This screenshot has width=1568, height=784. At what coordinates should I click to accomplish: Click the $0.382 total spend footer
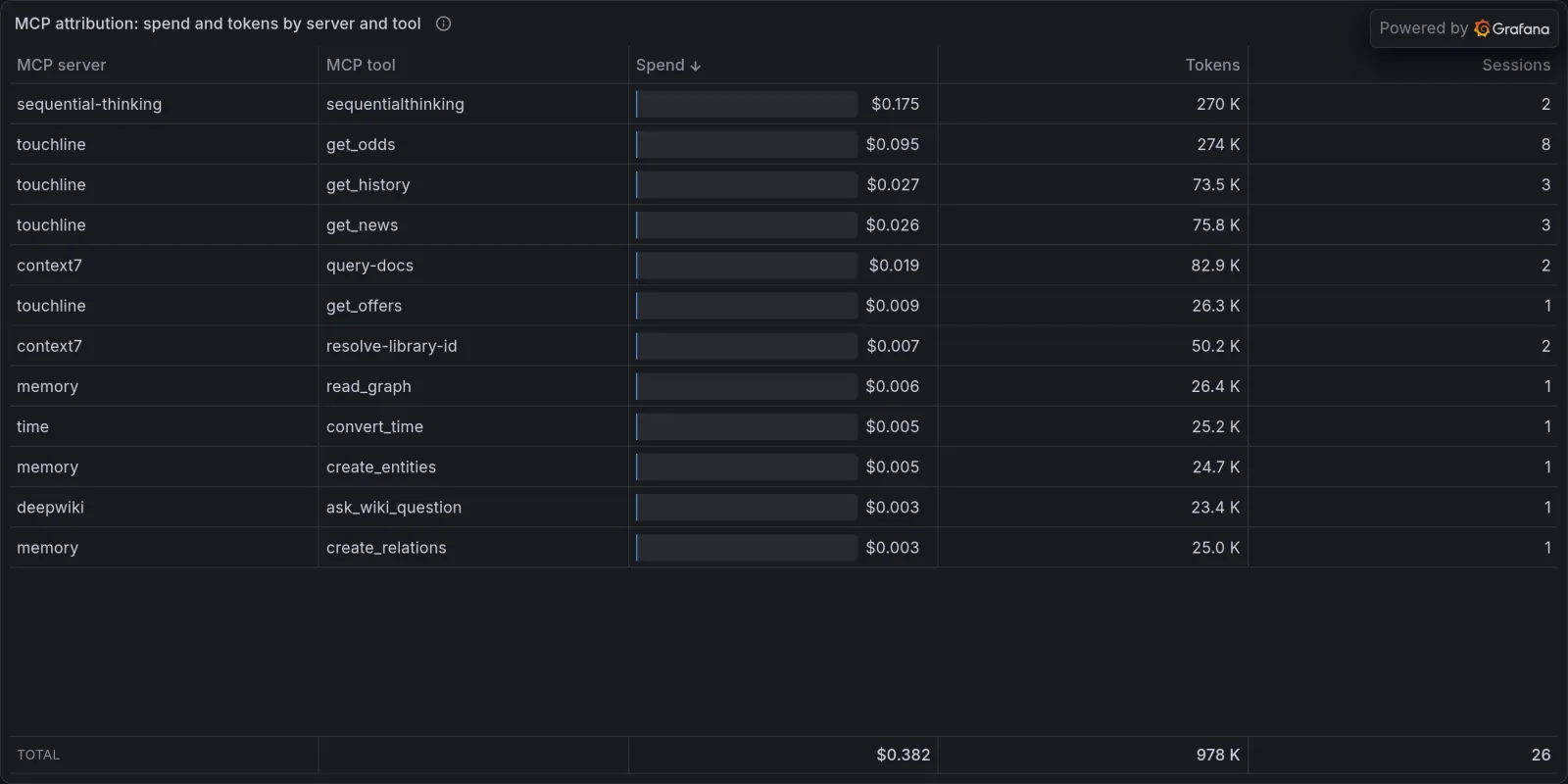tap(783, 755)
